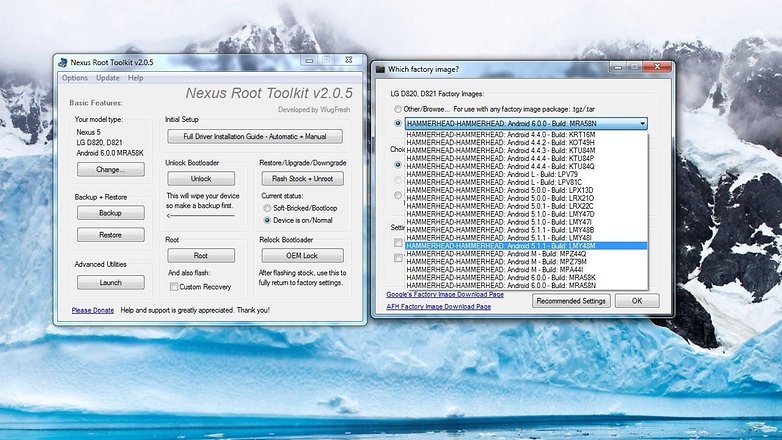Image resolution: width=782 pixels, height=440 pixels.
Task: Open Google's Factory Image Download Page link
Action: point(445,294)
